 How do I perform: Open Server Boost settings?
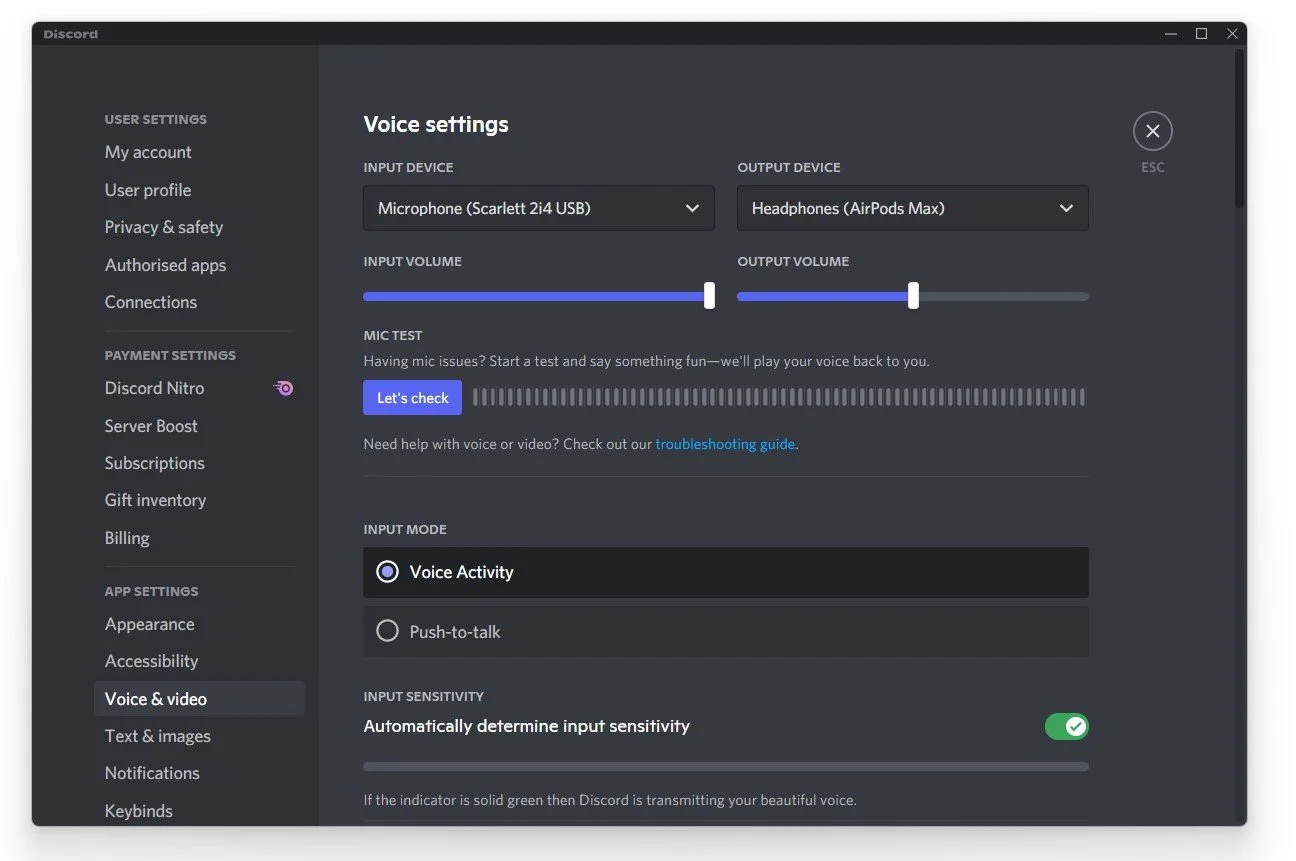(x=151, y=426)
